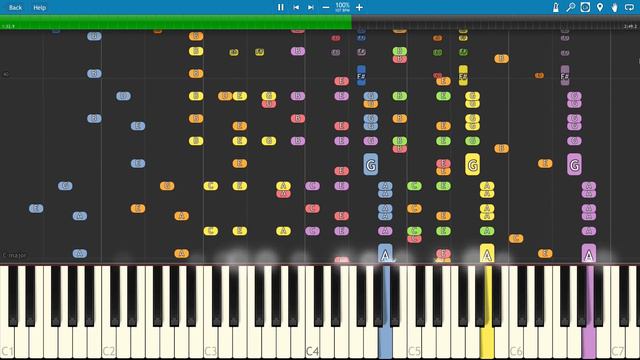Open the zoom magnifier tool
The height and width of the screenshot is (360, 640).
pos(571,7)
